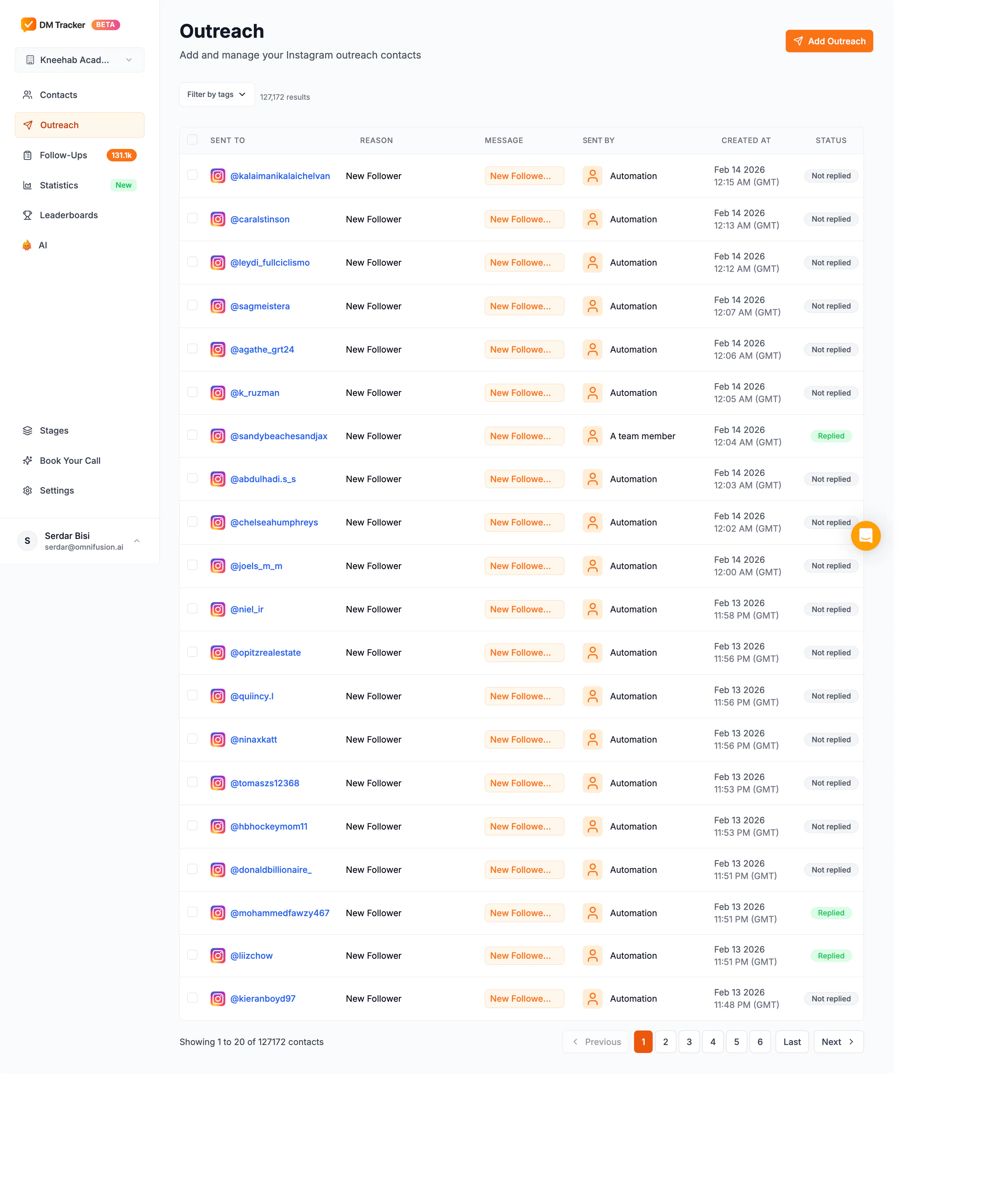Go to pagination page 6
Image resolution: width=982 pixels, height=1204 pixels.
760,1042
